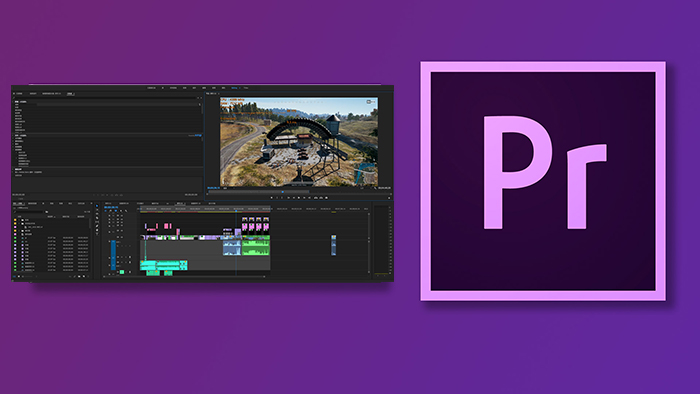Click the New Bin folder icon in Project panel
The width and height of the screenshot is (700, 394).
point(79,276)
